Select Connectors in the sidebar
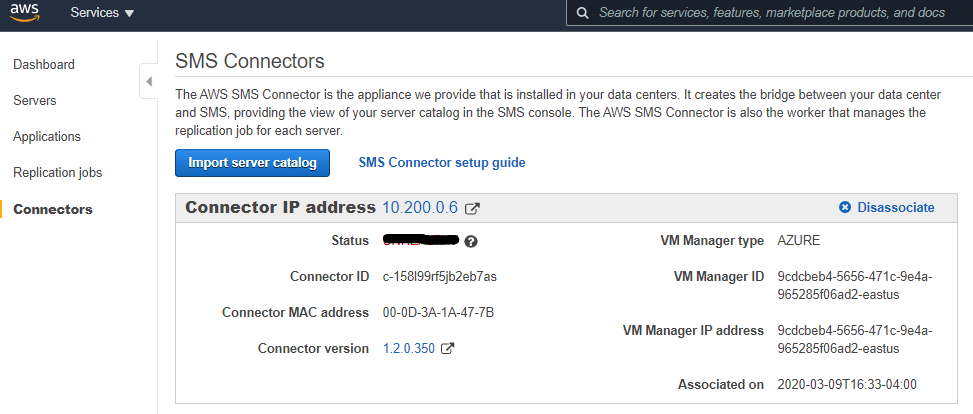This screenshot has height=414, width=973. pos(53,210)
